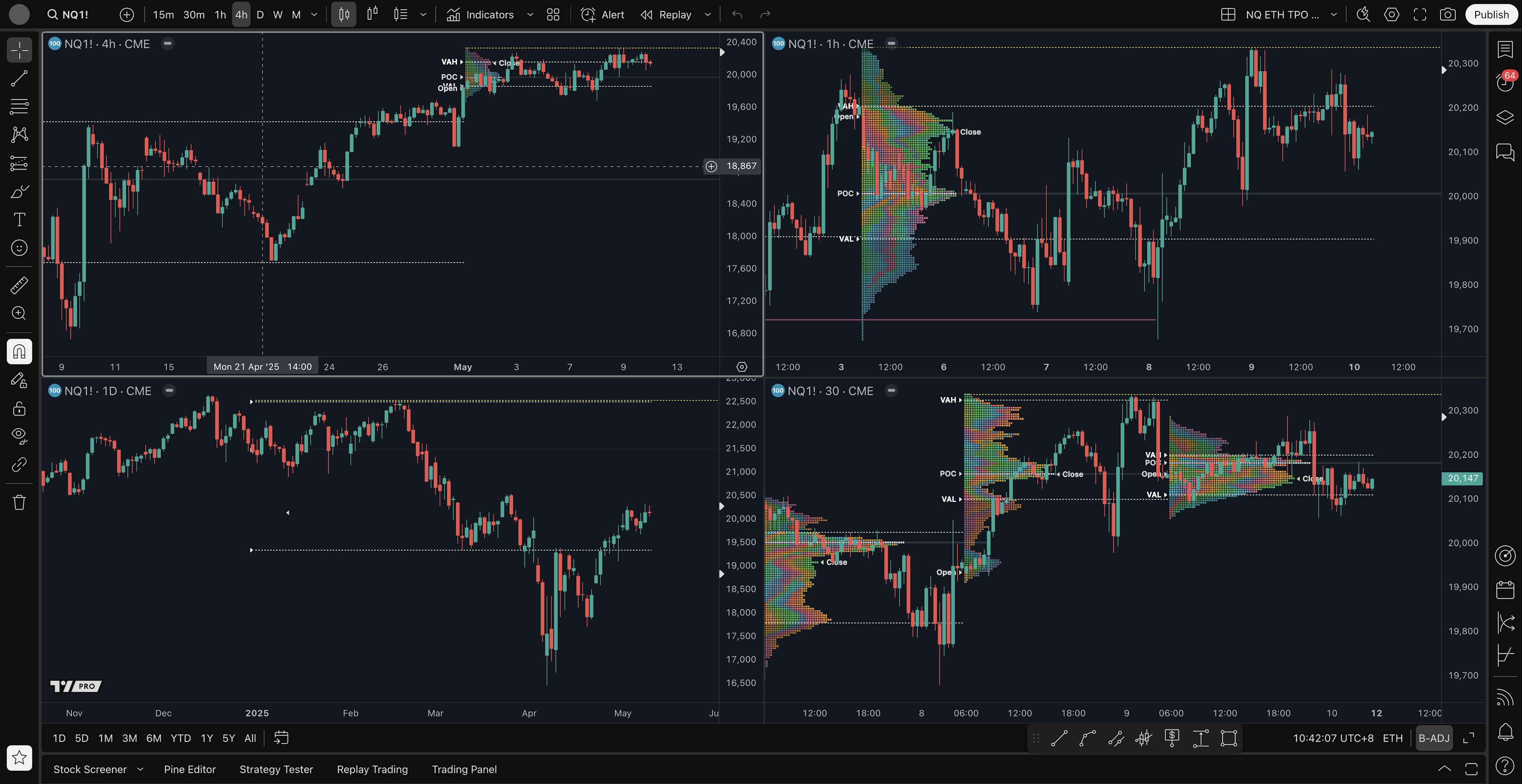Take a chart snapshot with camera icon
Viewport: 1522px width, 784px height.
1447,15
